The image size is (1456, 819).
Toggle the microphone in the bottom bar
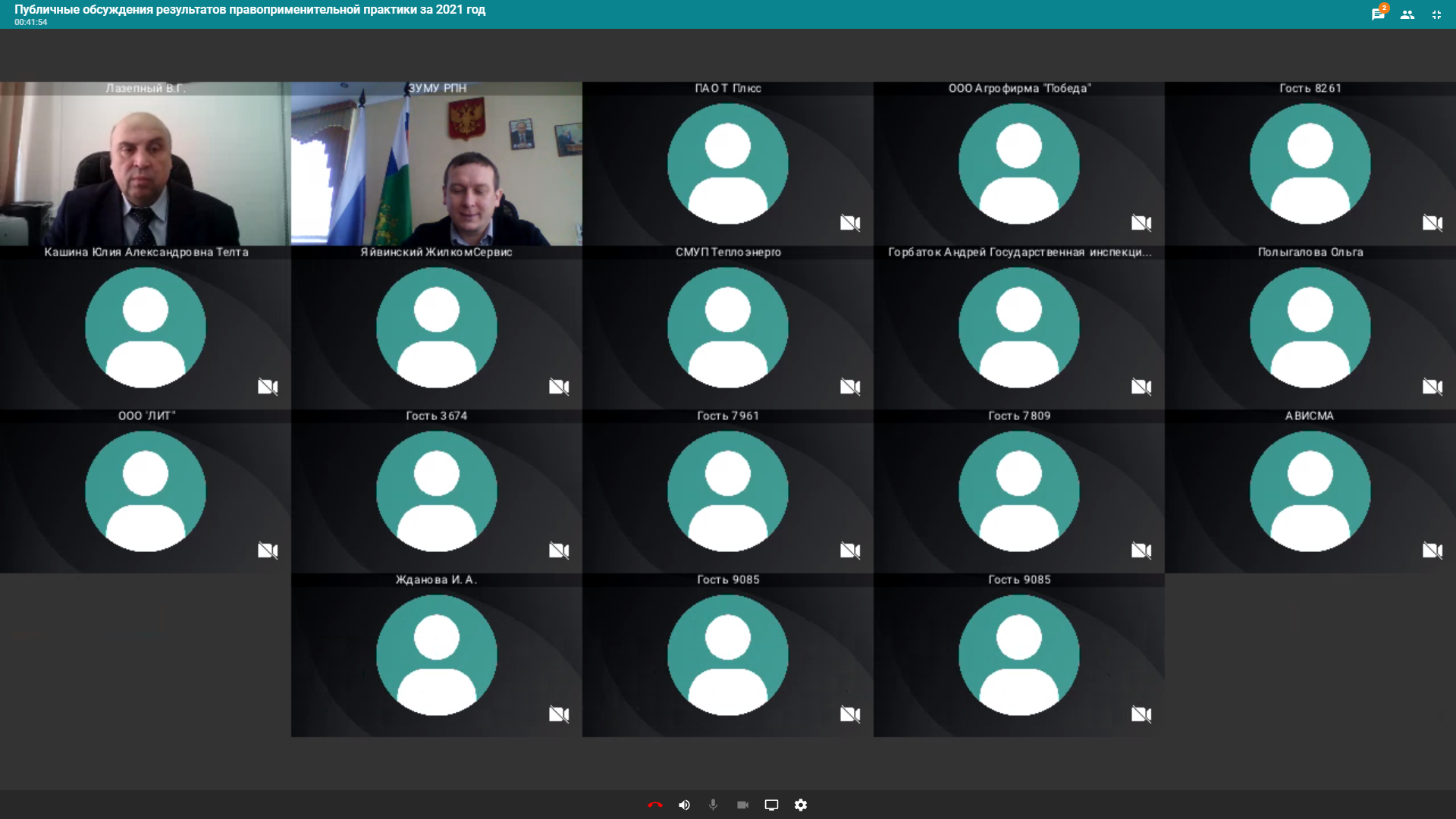tap(713, 805)
